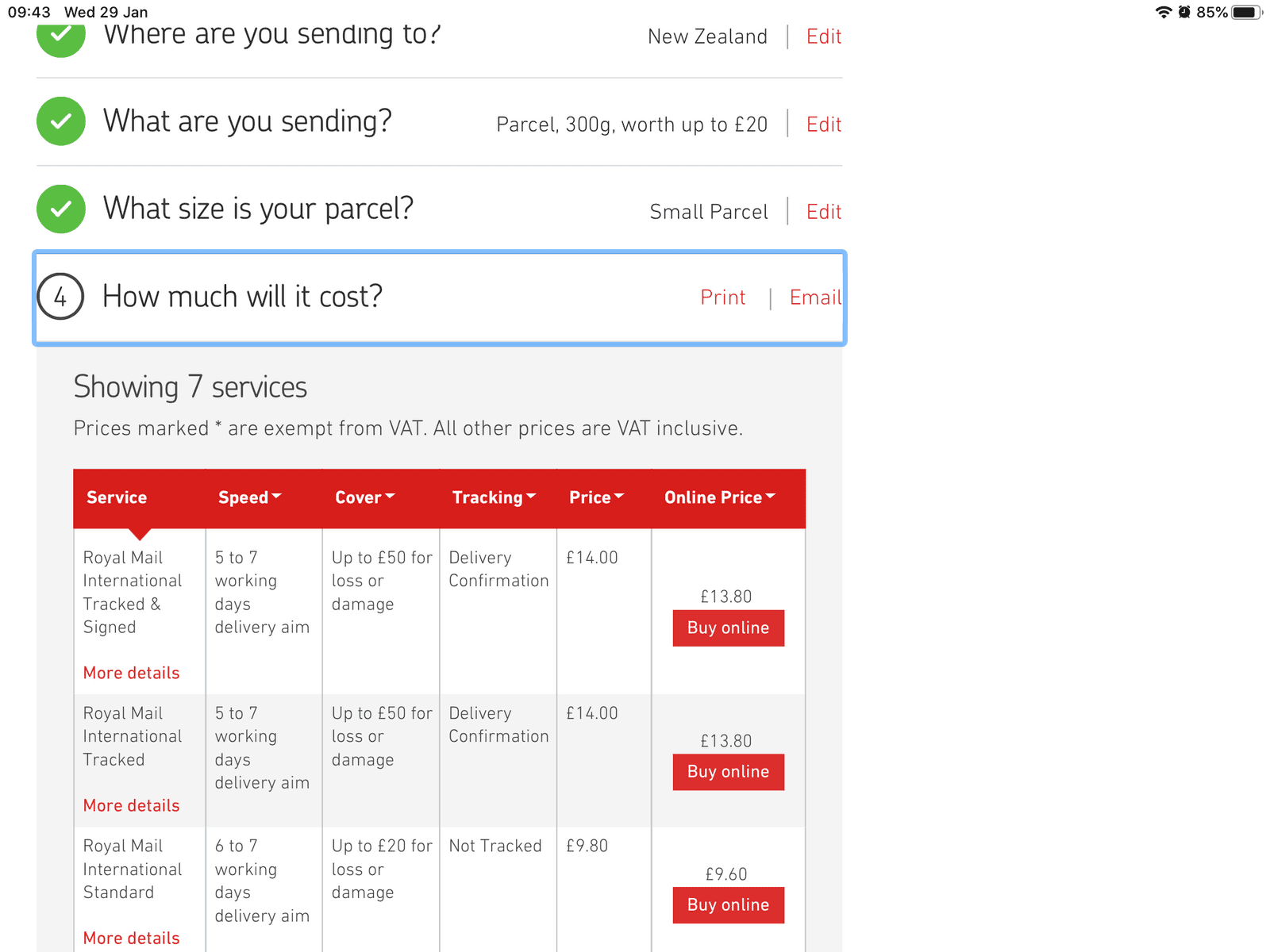Tap the Wi-Fi status icon
The image size is (1270, 952).
point(1164,12)
